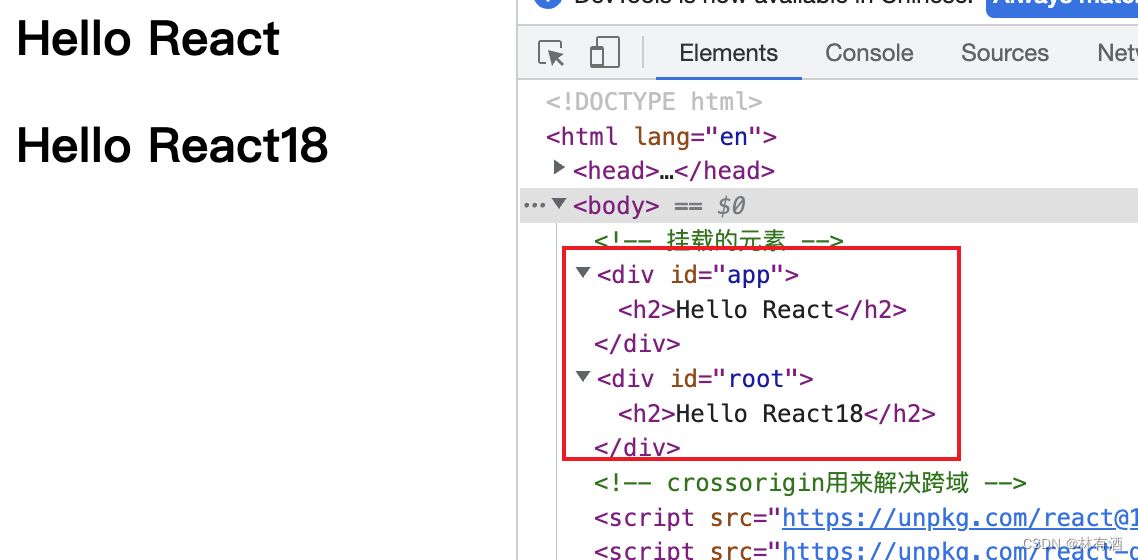Activate the inspect element picker icon
Screen dimensions: 1138x560
(551, 53)
